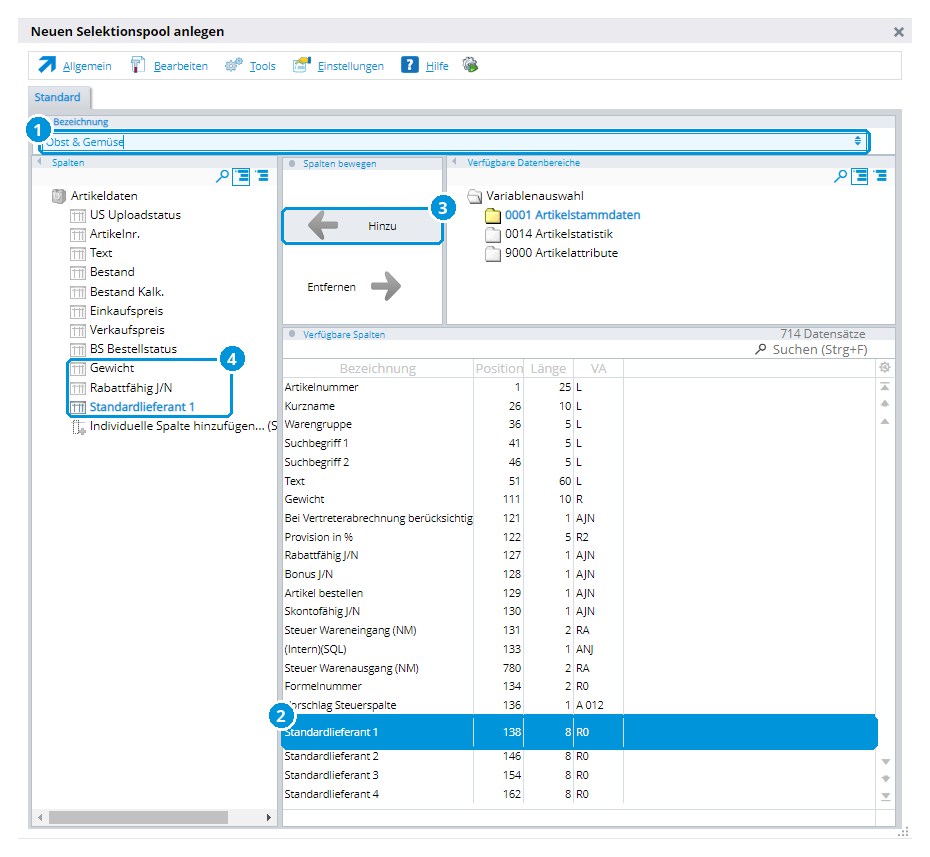Open the Bearbeiten menu
The width and height of the screenshot is (930, 857).
pyautogui.click(x=170, y=66)
